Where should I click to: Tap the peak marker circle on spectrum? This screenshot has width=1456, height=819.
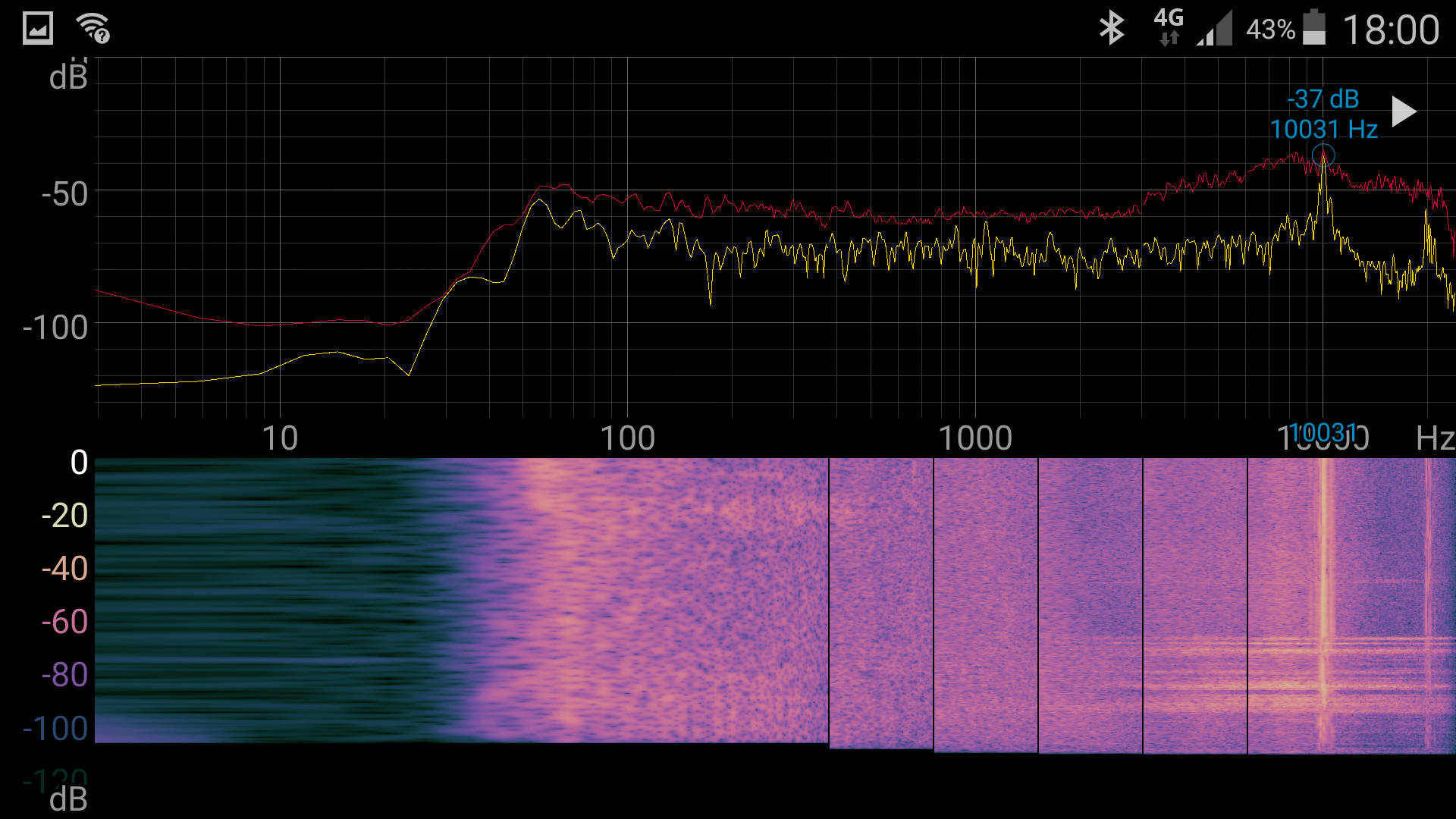(x=1323, y=155)
